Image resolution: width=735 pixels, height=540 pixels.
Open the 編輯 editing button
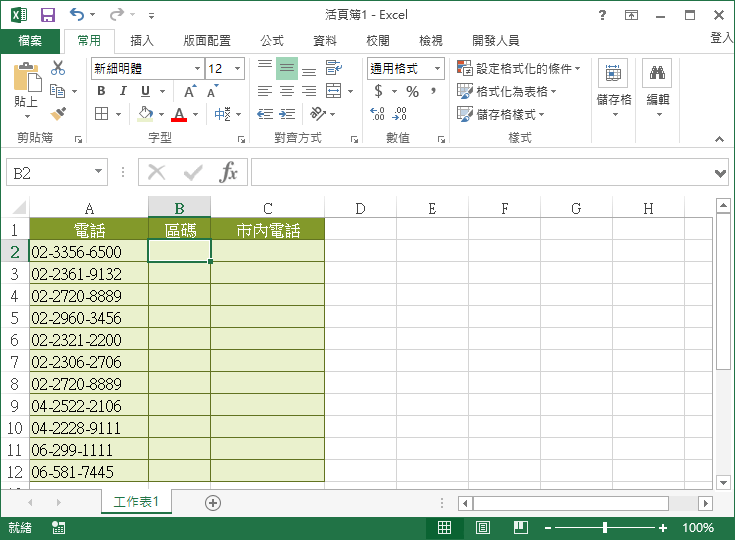pyautogui.click(x=658, y=88)
